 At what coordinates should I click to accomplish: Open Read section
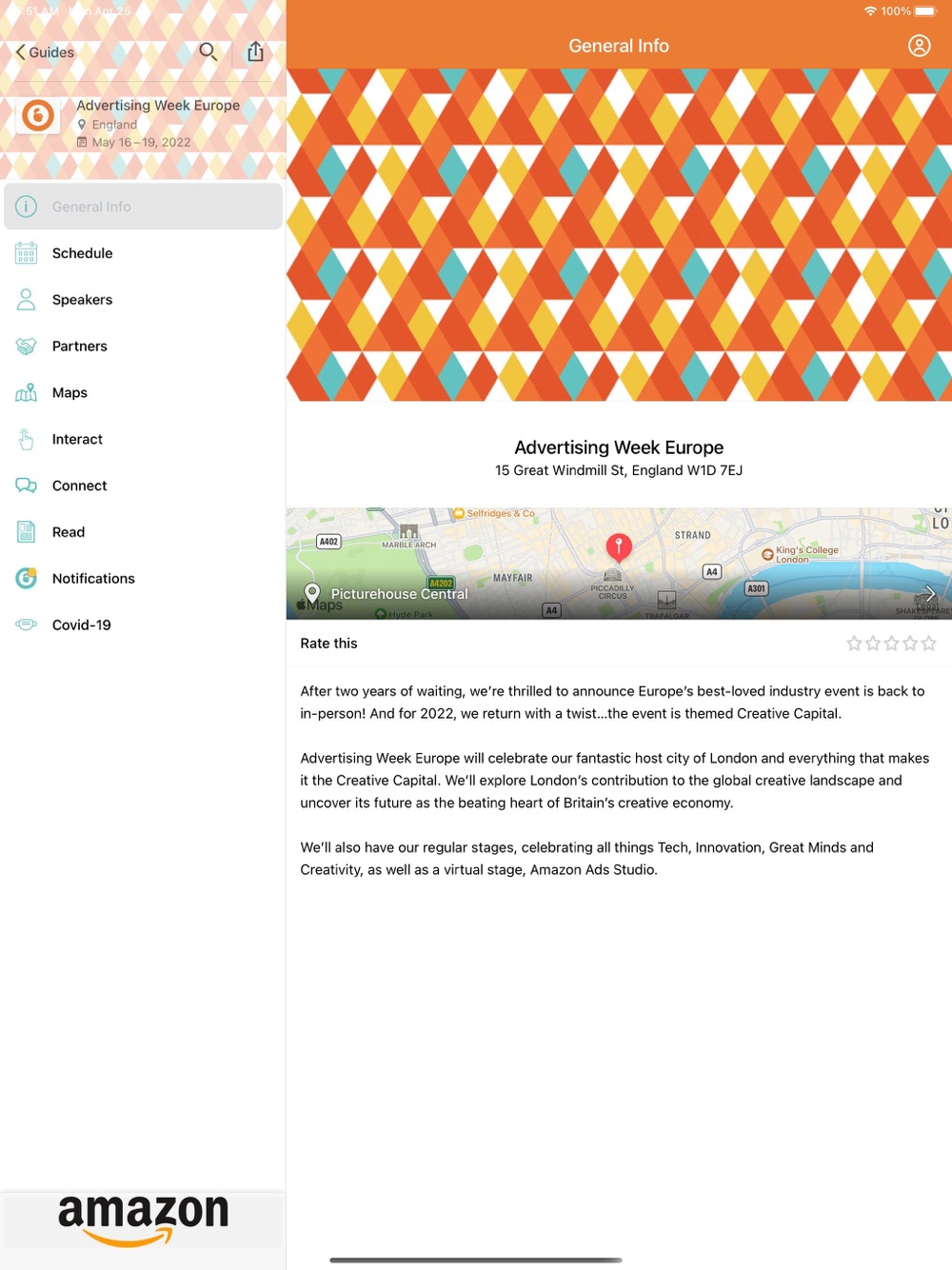(143, 532)
